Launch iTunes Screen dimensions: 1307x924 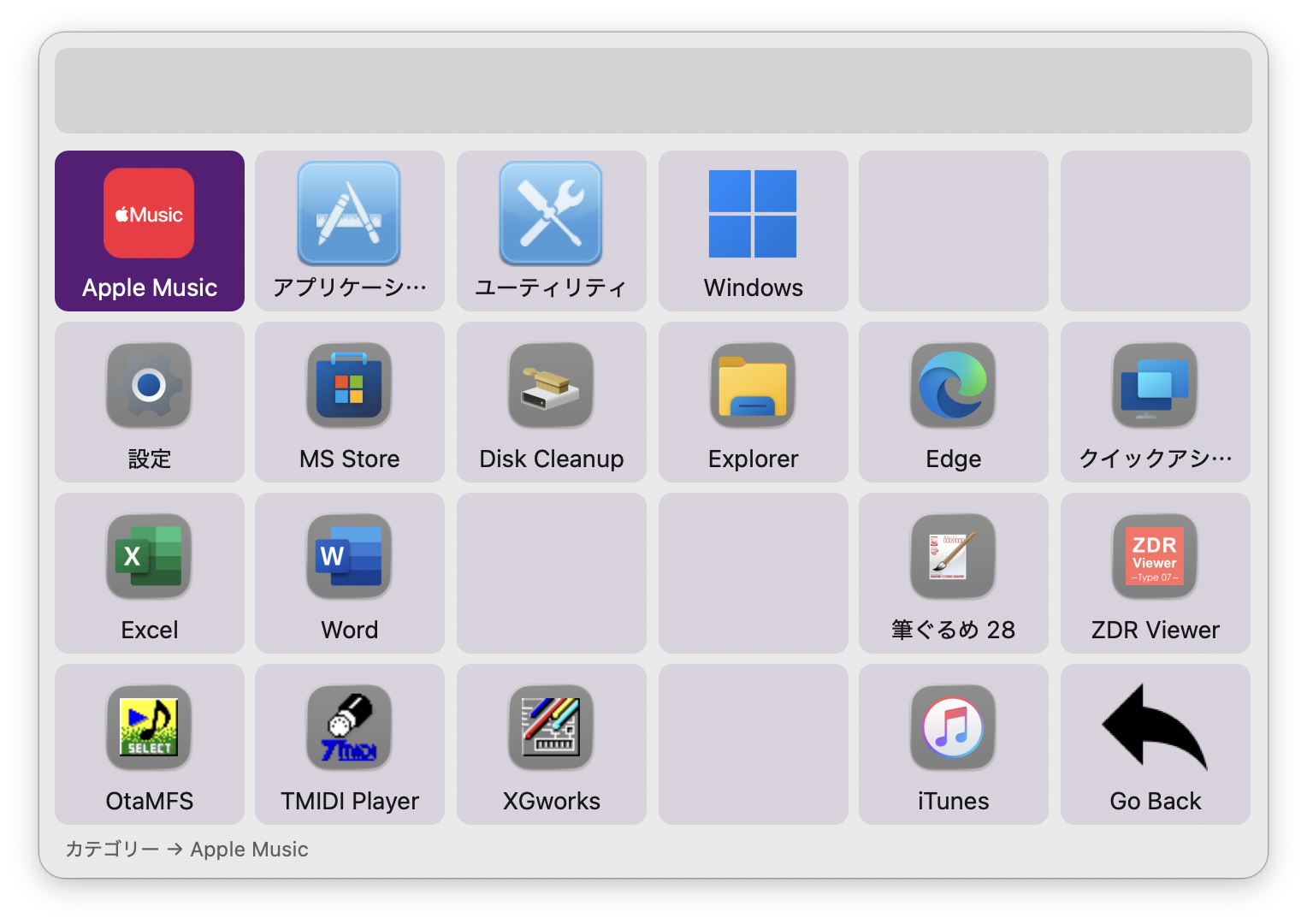(954, 744)
